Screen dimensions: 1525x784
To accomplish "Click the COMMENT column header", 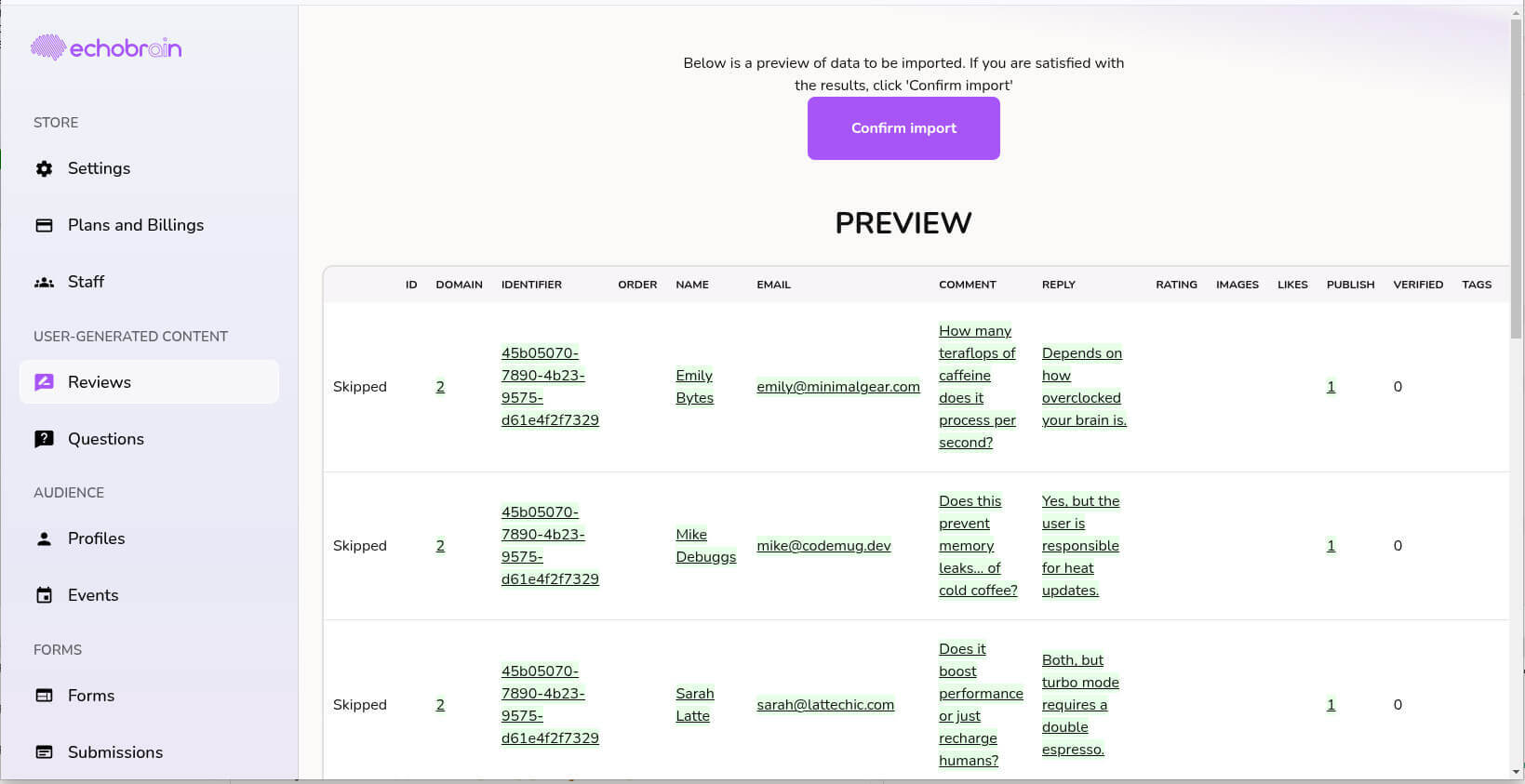I will pyautogui.click(x=968, y=285).
